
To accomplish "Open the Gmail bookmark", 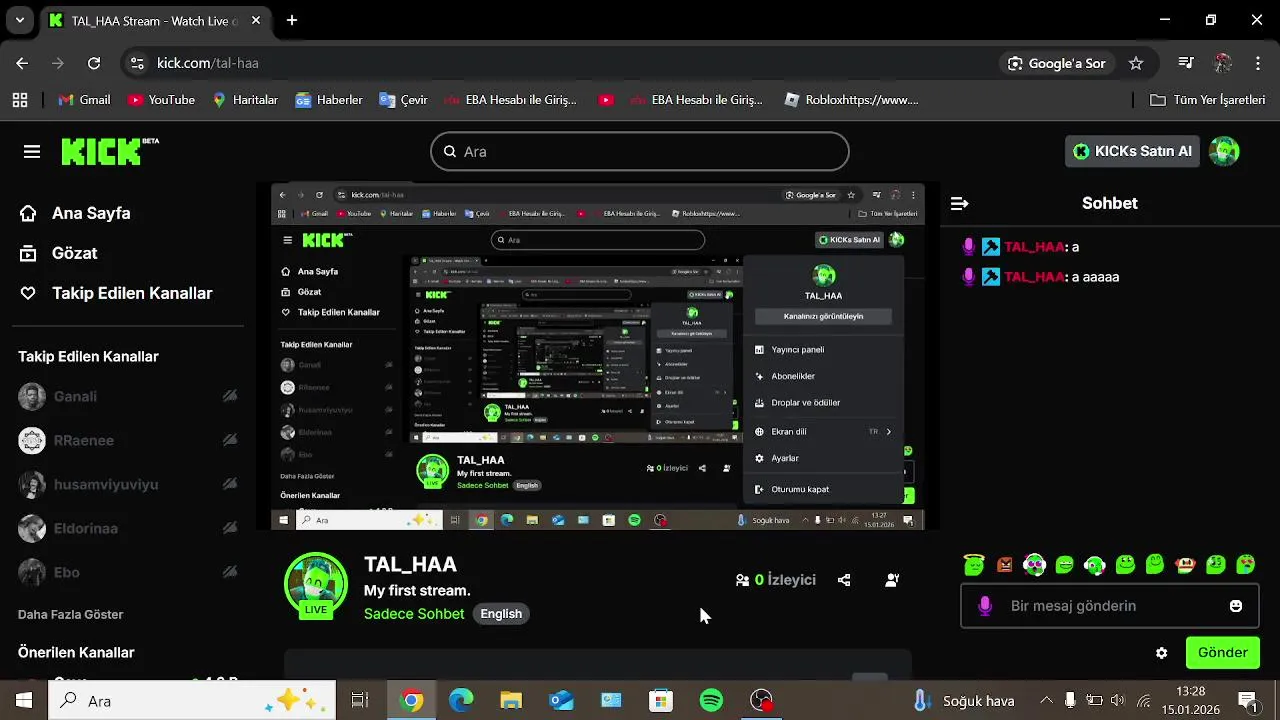I will point(85,100).
